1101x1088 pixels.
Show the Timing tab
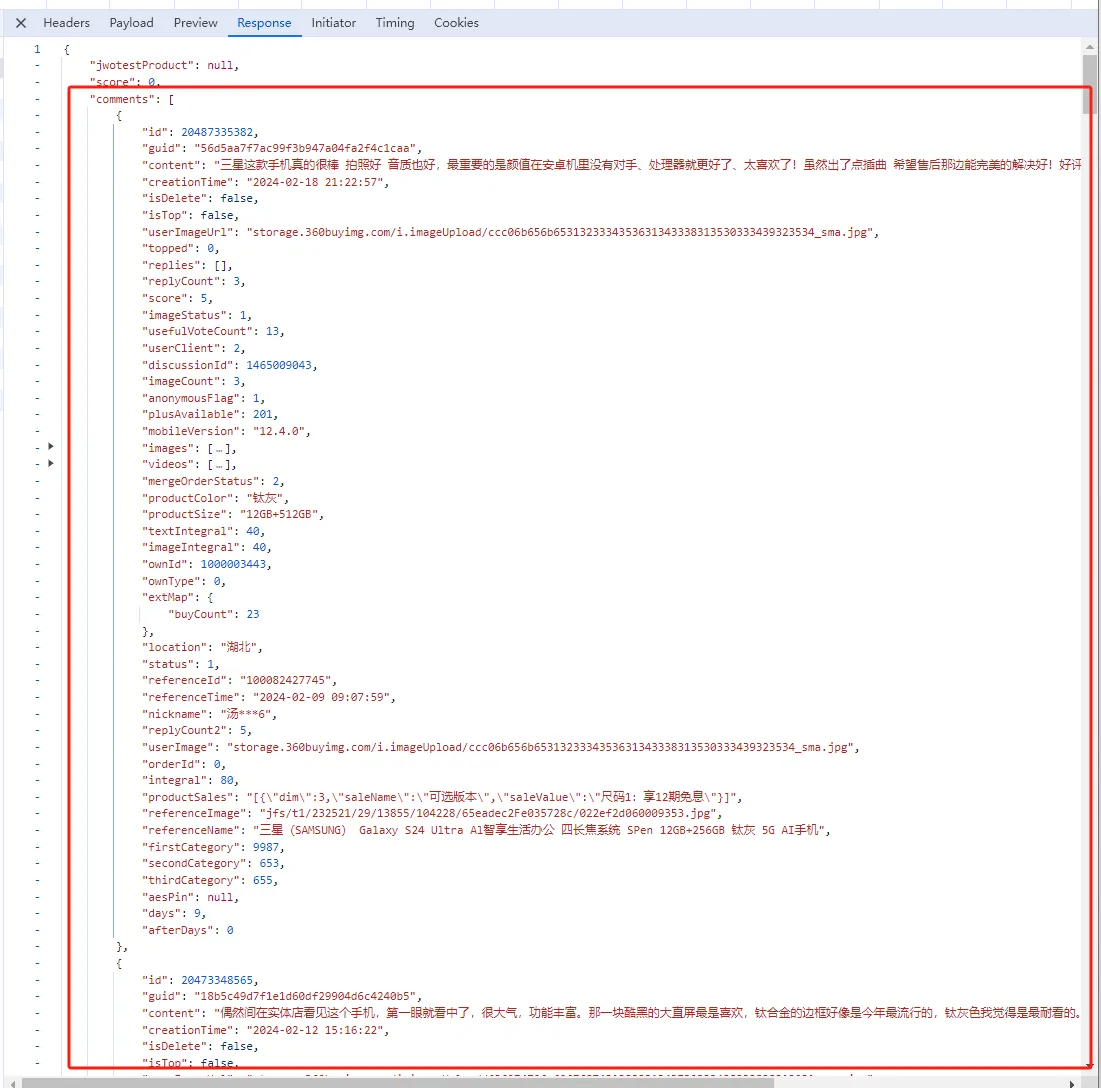pyautogui.click(x=395, y=23)
